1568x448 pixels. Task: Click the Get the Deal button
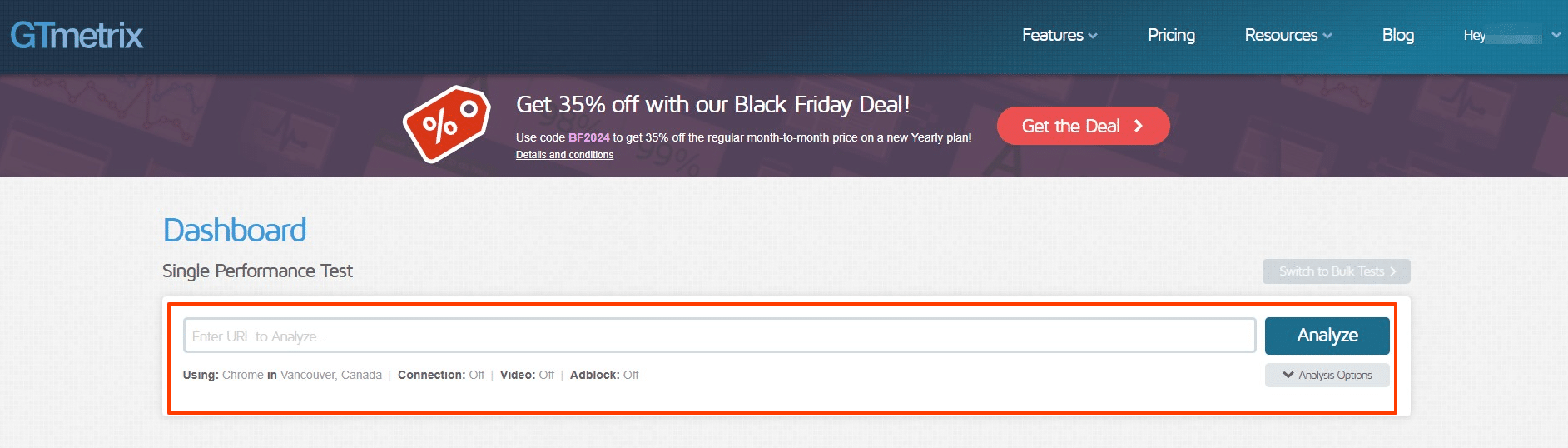1083,126
